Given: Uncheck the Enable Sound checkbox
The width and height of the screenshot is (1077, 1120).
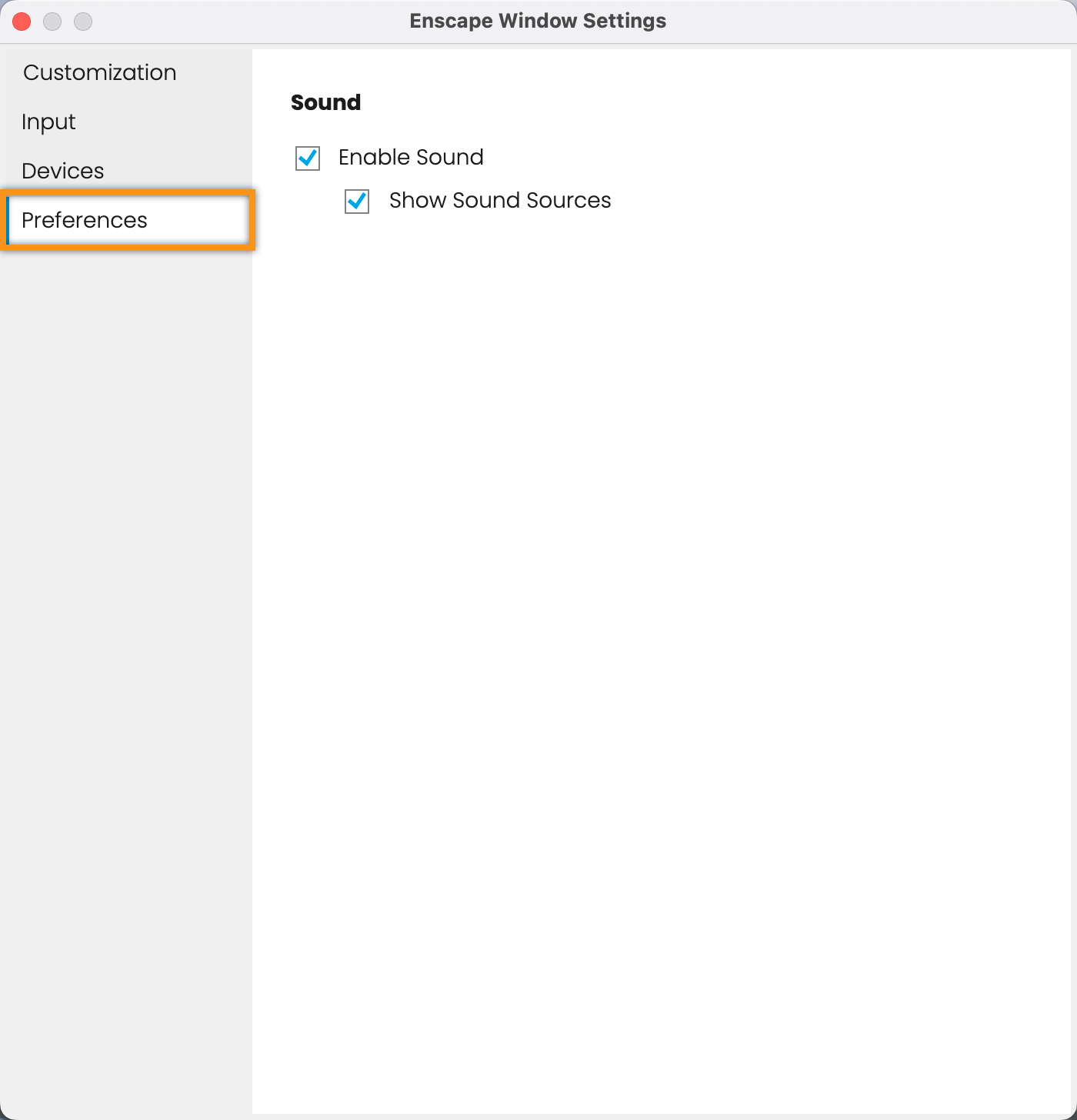Looking at the screenshot, I should 308,158.
